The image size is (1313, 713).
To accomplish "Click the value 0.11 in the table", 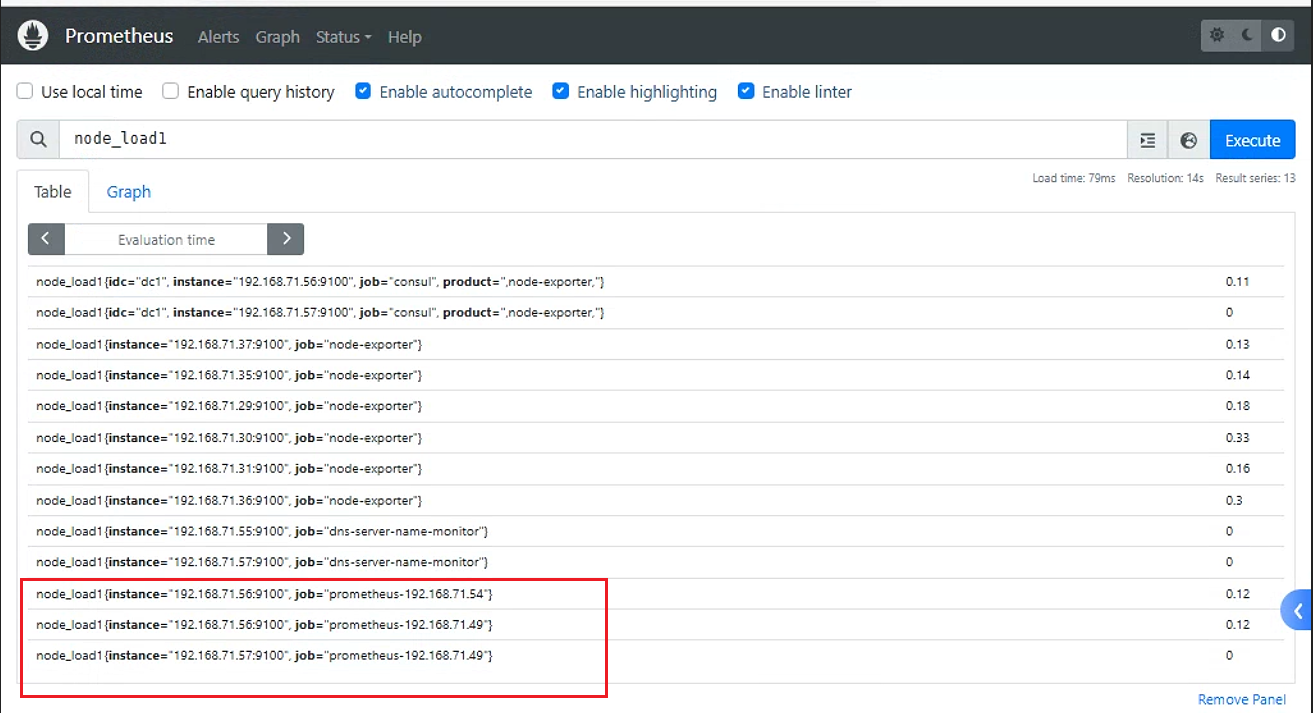I will 1237,282.
